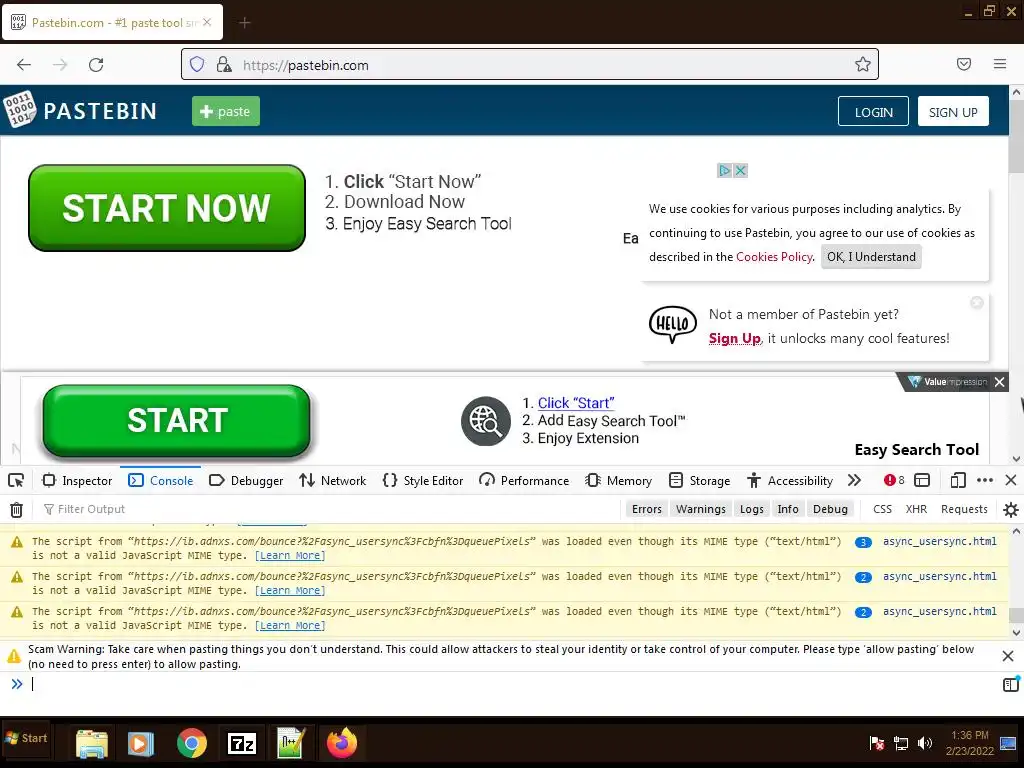
Task: Expand more DevTools tabs chevron
Action: (854, 481)
